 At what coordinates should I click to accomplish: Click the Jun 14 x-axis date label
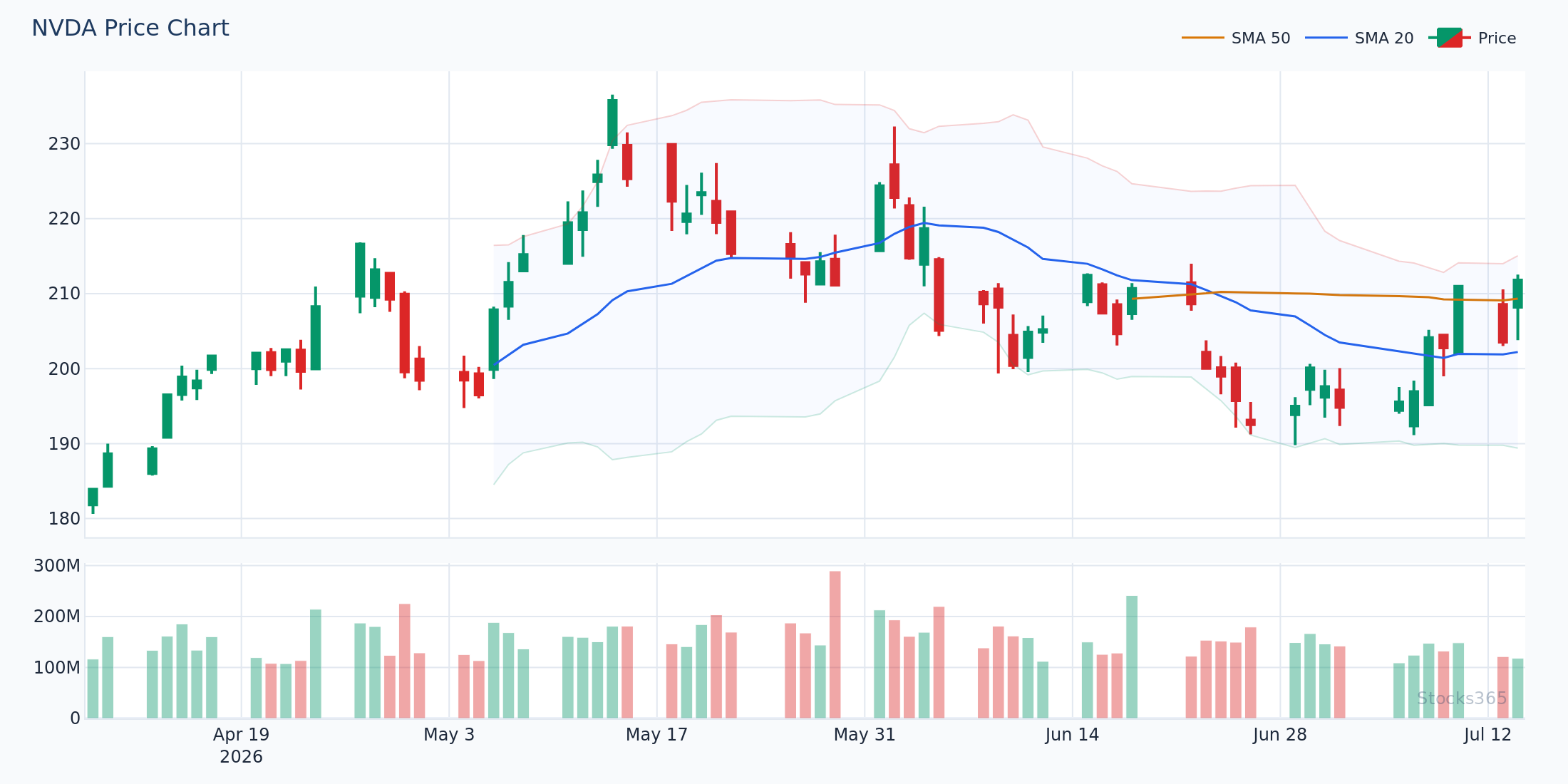point(1072,735)
